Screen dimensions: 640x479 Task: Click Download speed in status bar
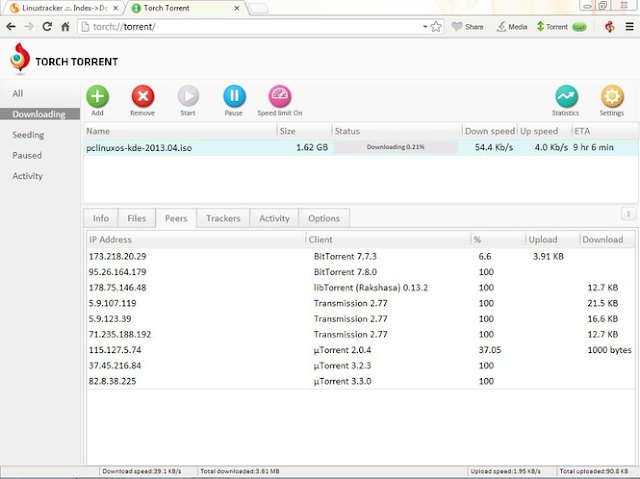(142, 471)
